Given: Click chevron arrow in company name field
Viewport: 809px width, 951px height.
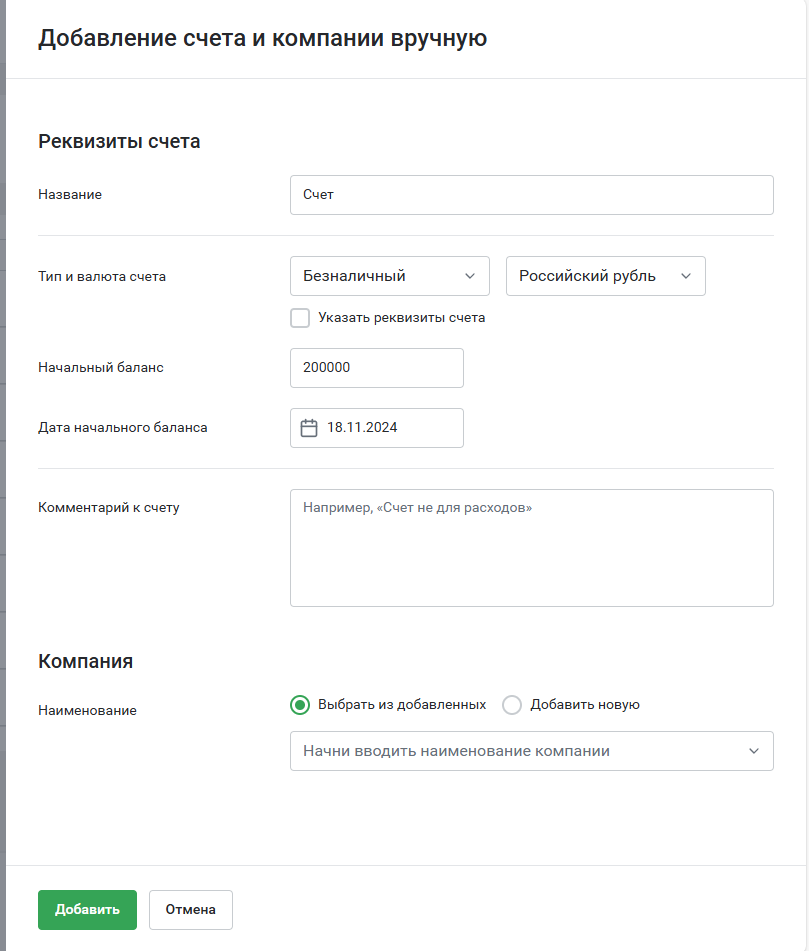Looking at the screenshot, I should [x=753, y=751].
